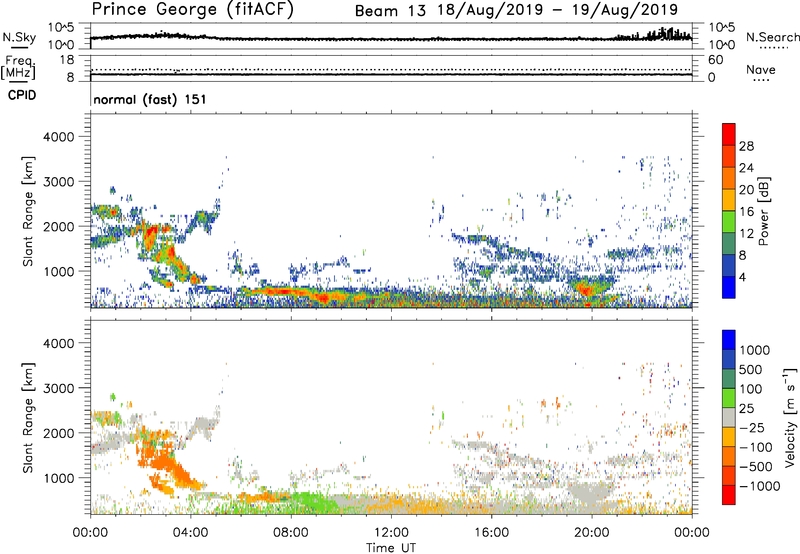This screenshot has height=554, width=800.
Task: Click the Beam 13 date range header
Action: point(516,10)
